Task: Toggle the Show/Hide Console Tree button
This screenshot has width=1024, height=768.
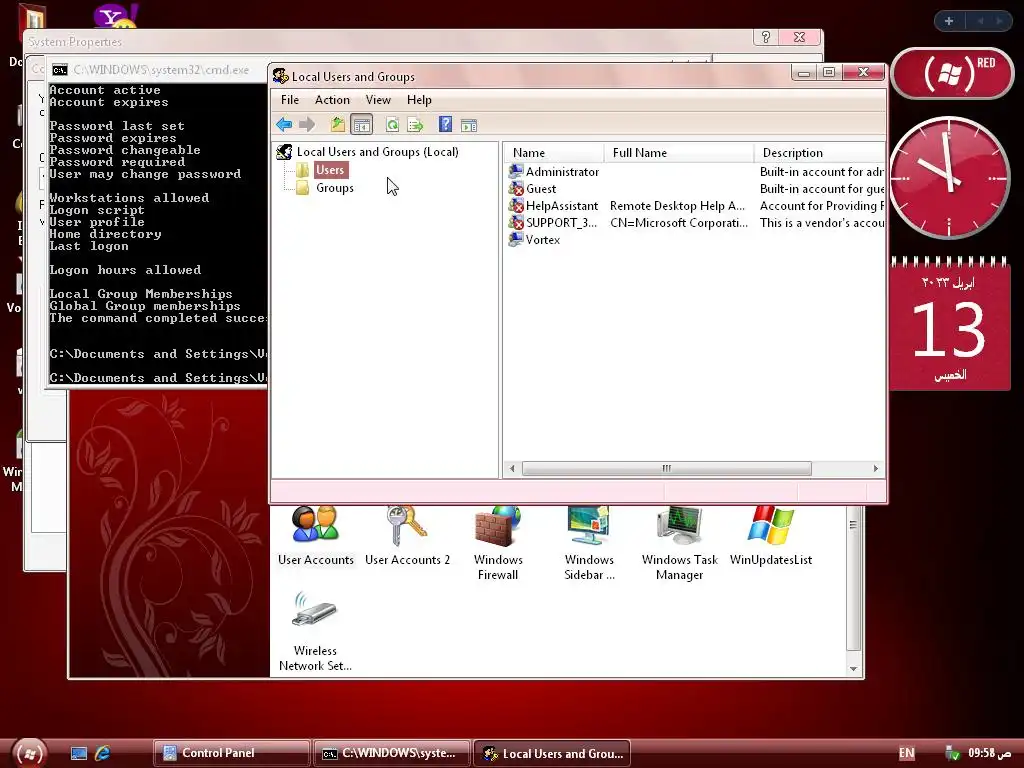Action: coord(362,124)
